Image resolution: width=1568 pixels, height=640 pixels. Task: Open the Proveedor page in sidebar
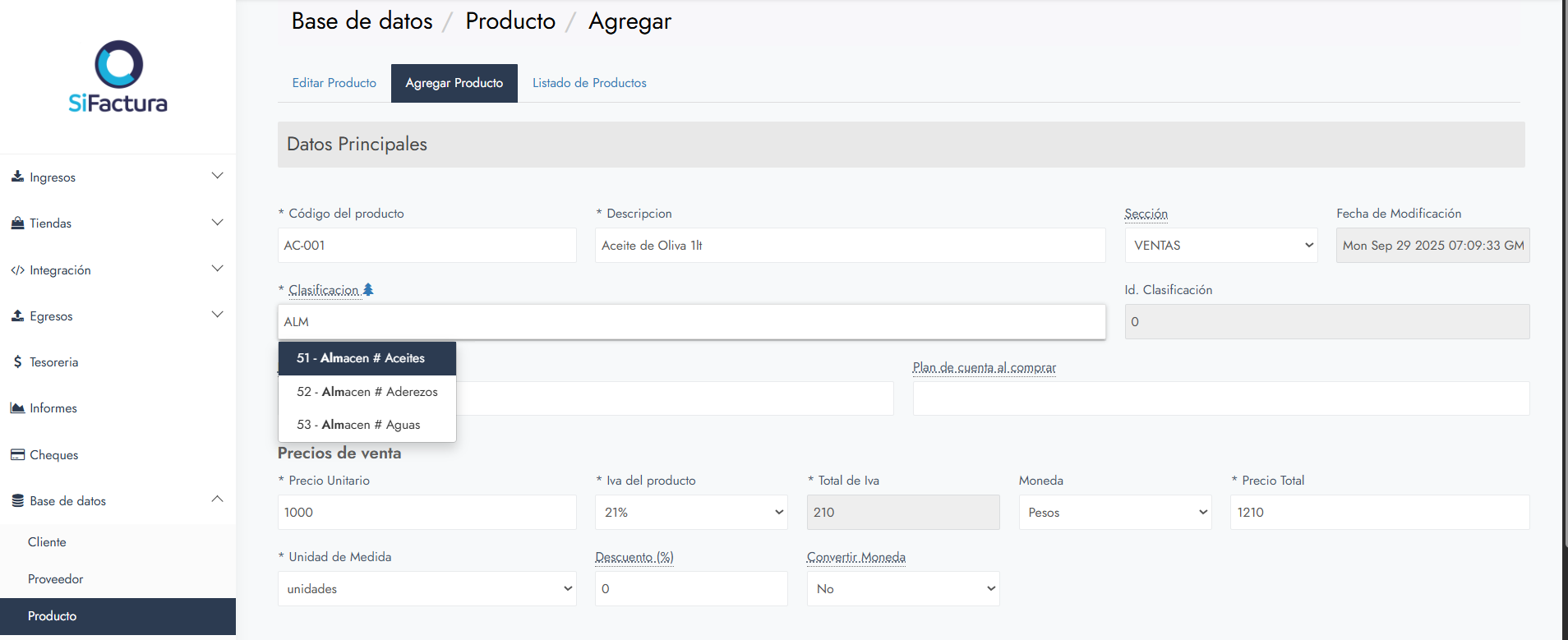[56, 579]
